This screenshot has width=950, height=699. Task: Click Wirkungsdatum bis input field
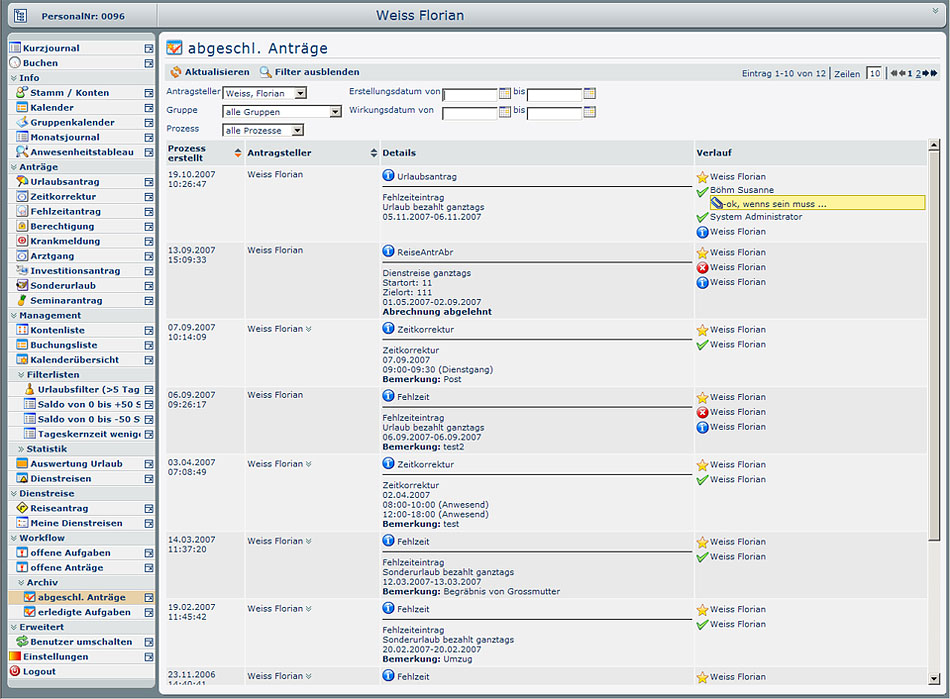(554, 113)
